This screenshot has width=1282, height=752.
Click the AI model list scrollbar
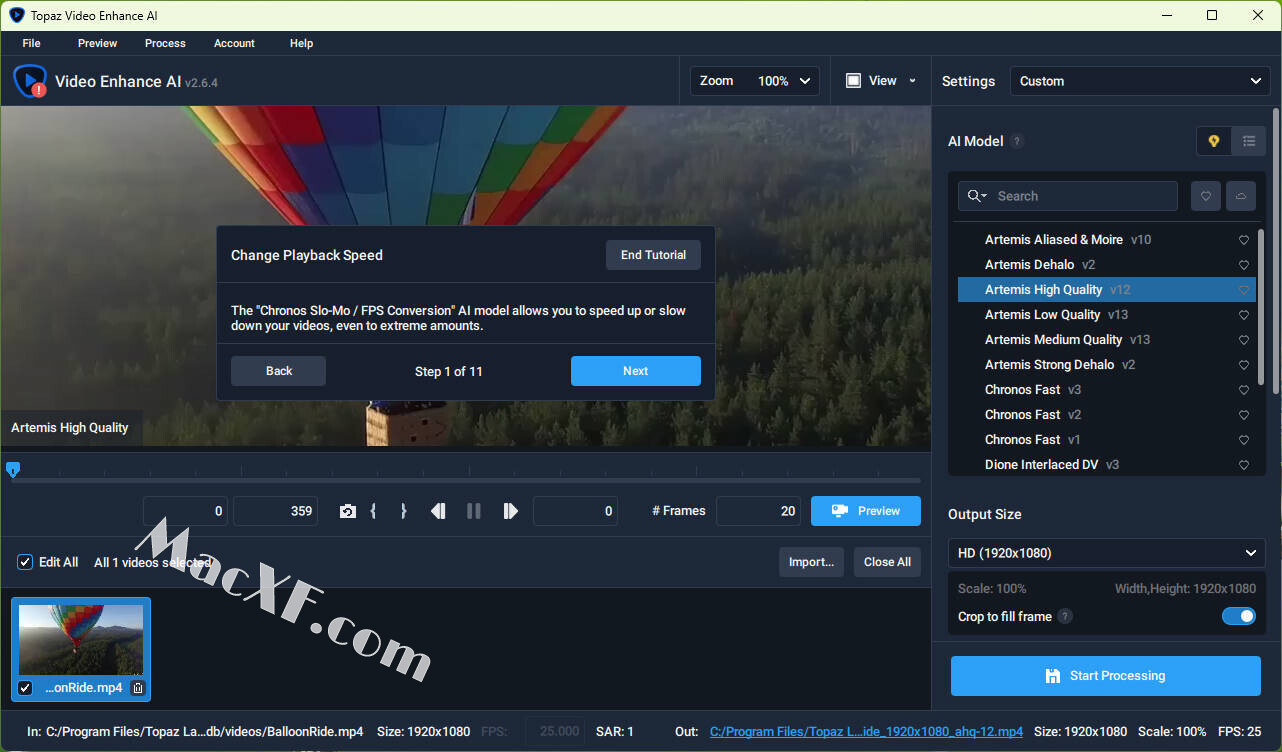tap(1261, 309)
